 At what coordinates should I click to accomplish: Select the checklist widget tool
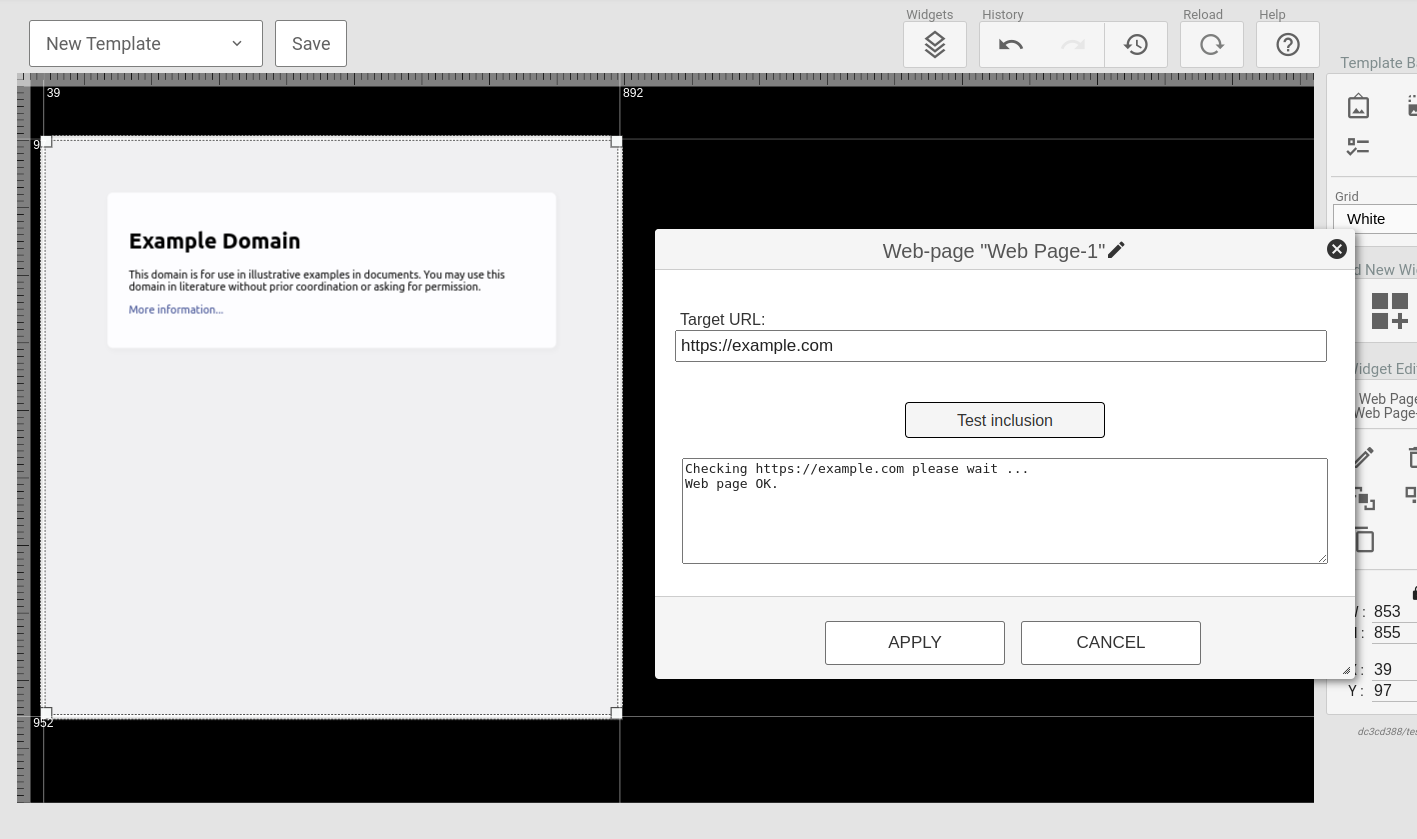click(1358, 146)
